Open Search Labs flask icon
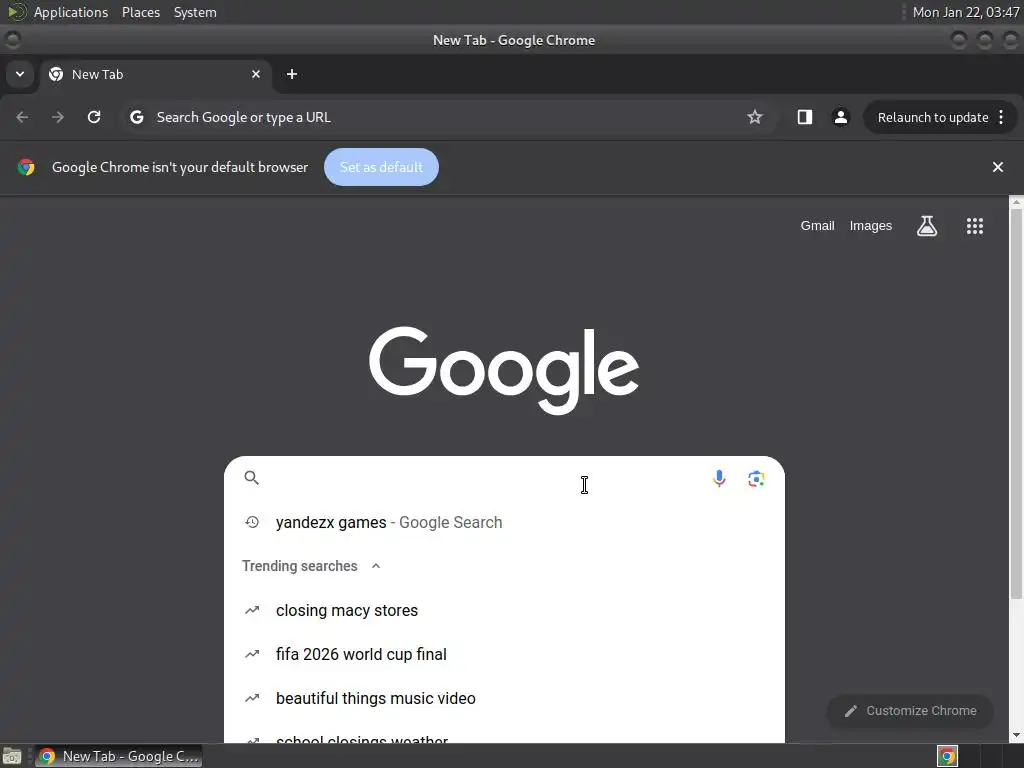 coord(927,226)
